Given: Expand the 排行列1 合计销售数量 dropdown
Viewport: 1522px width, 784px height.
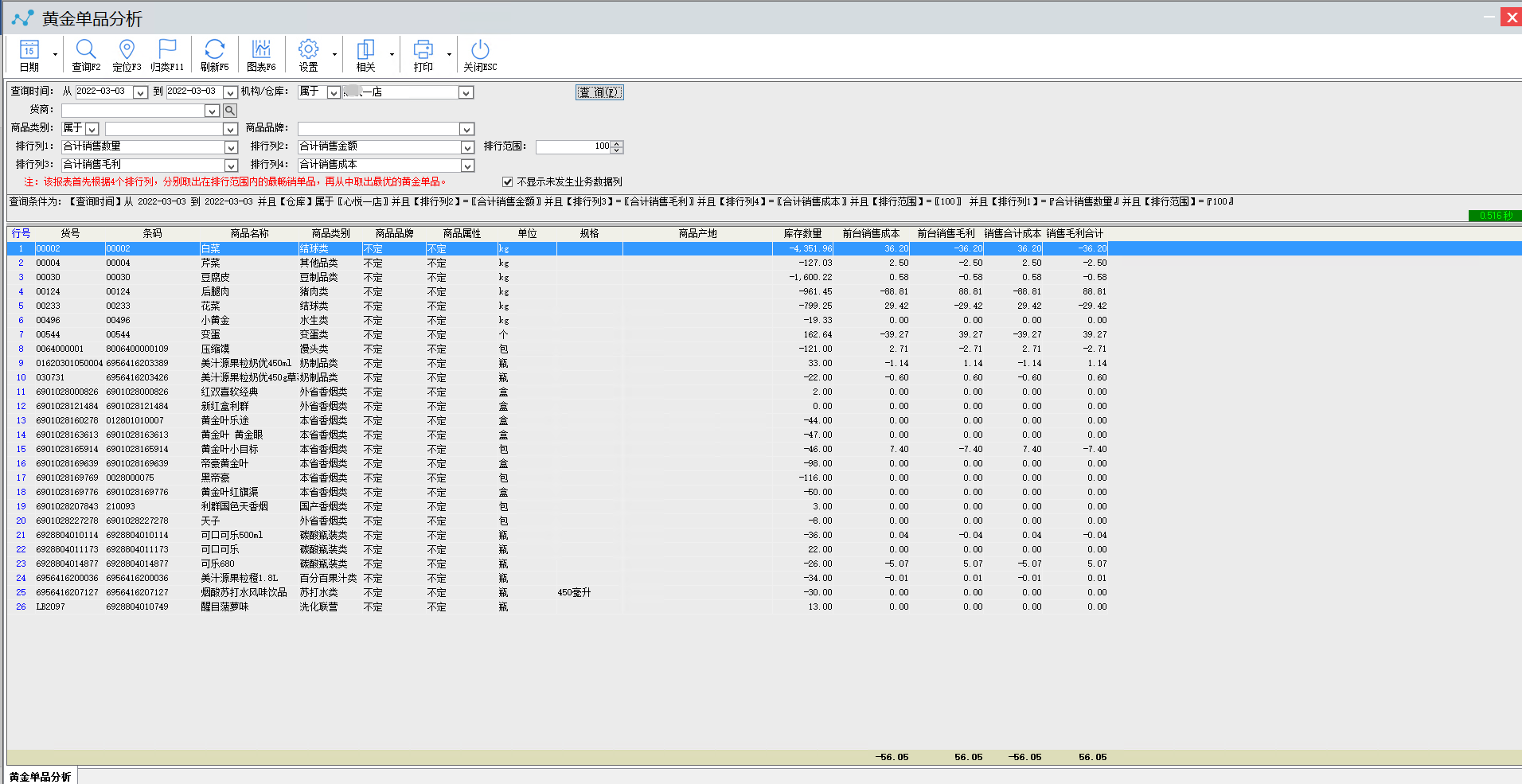Looking at the screenshot, I should (x=231, y=147).
